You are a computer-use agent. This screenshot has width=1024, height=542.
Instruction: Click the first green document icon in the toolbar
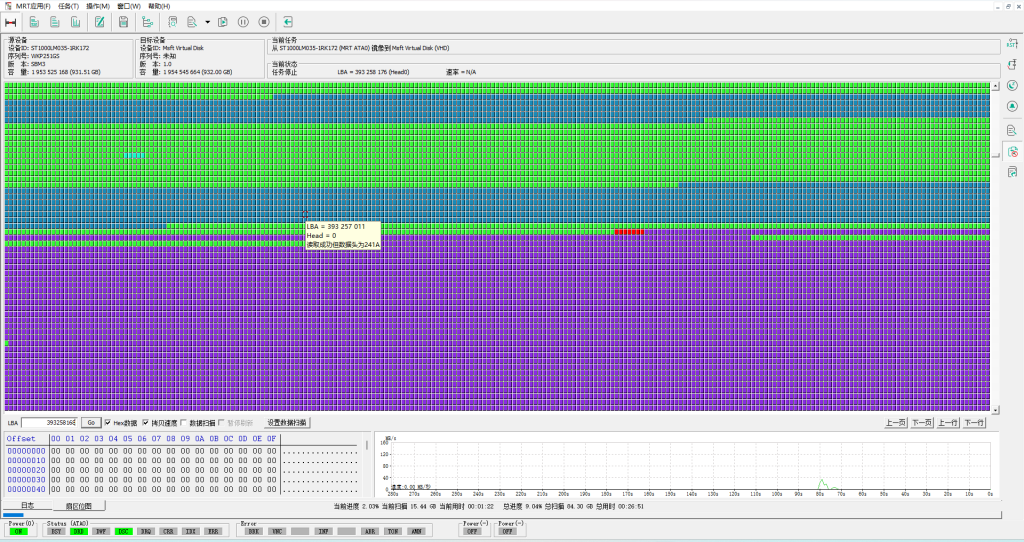point(34,22)
